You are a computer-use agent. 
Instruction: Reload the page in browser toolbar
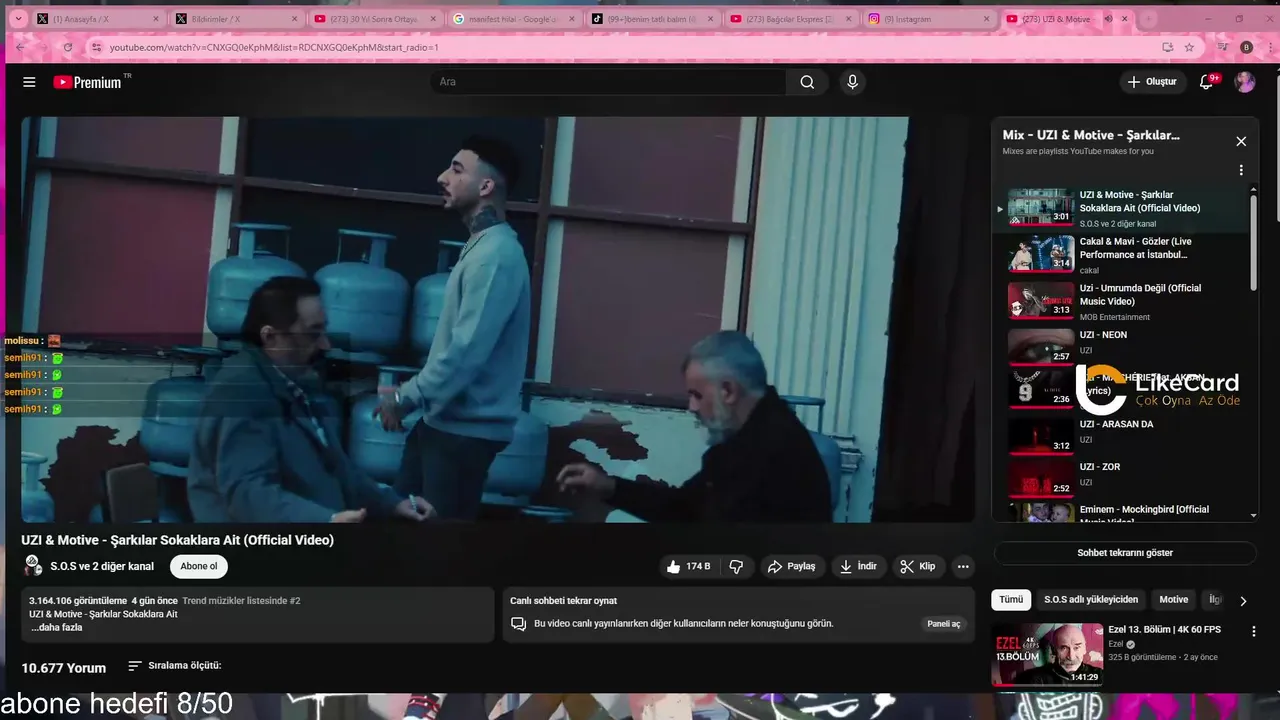67,47
